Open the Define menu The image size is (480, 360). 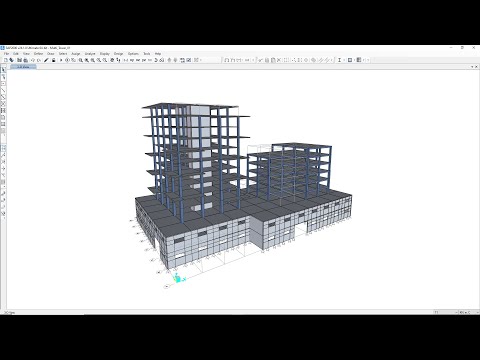tap(38, 54)
